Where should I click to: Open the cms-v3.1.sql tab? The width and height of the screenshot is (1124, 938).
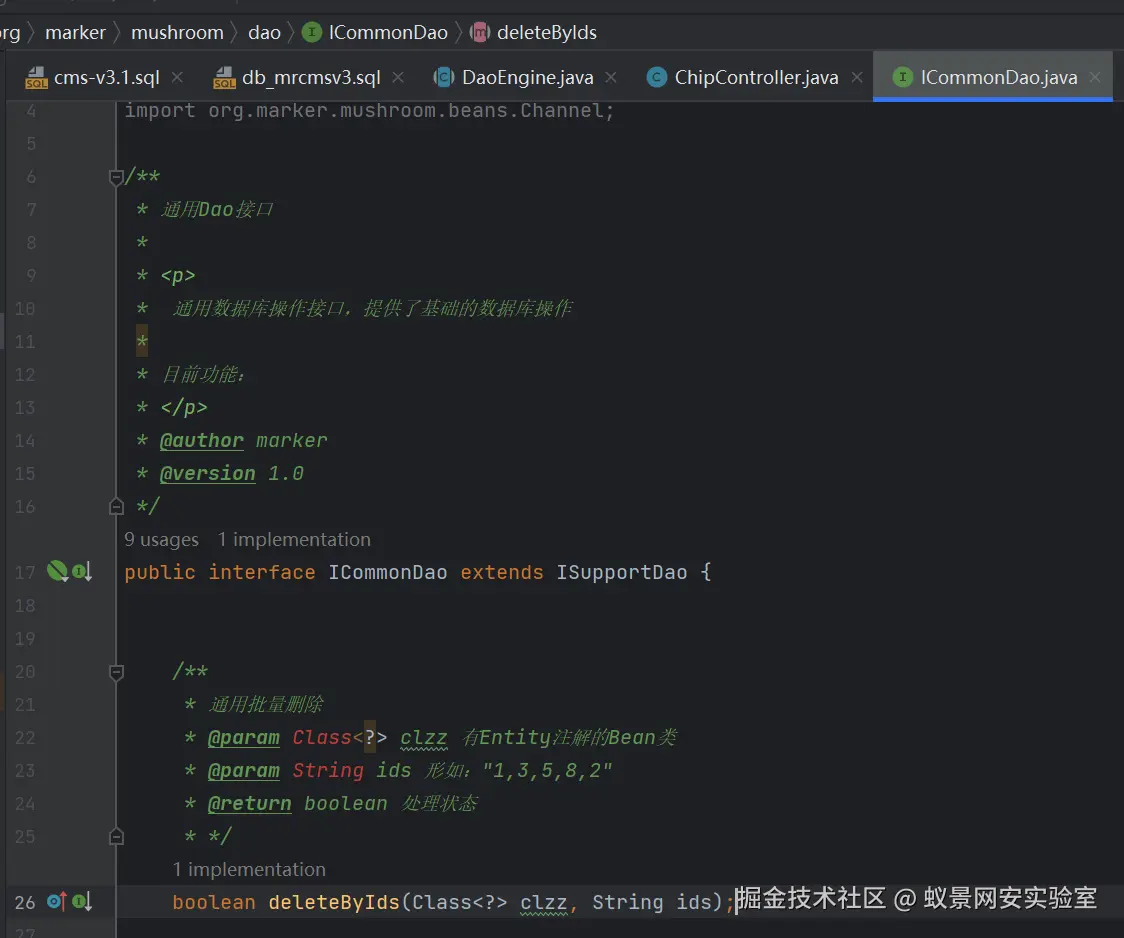click(x=106, y=77)
